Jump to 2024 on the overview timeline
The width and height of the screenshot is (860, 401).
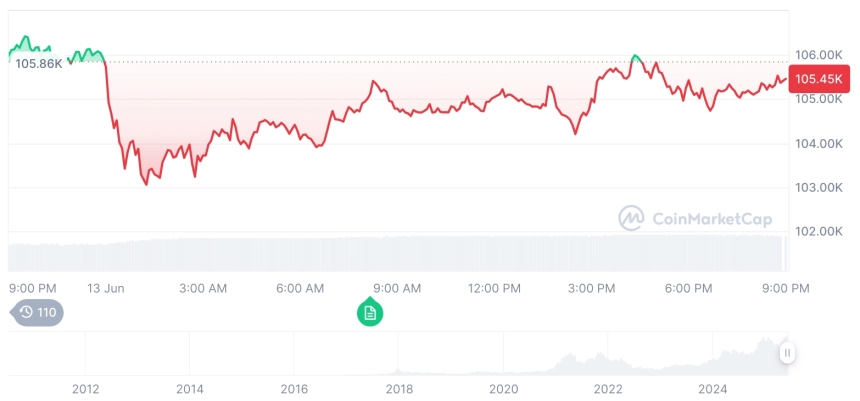tap(712, 388)
